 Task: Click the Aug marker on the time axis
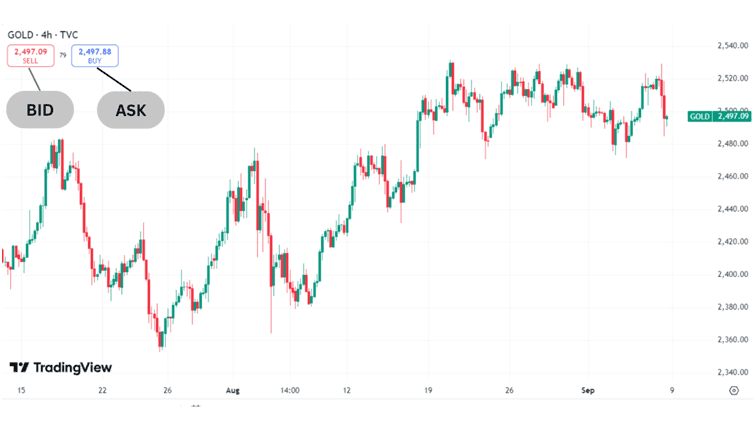tap(233, 390)
